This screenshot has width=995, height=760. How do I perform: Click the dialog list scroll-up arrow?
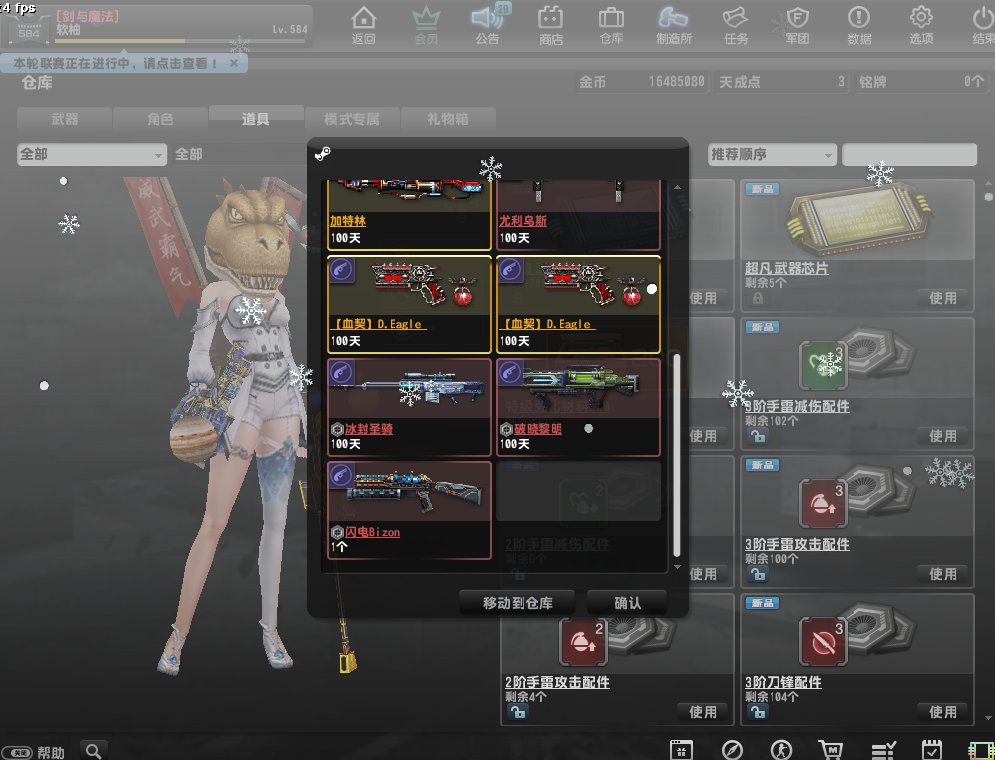click(677, 187)
